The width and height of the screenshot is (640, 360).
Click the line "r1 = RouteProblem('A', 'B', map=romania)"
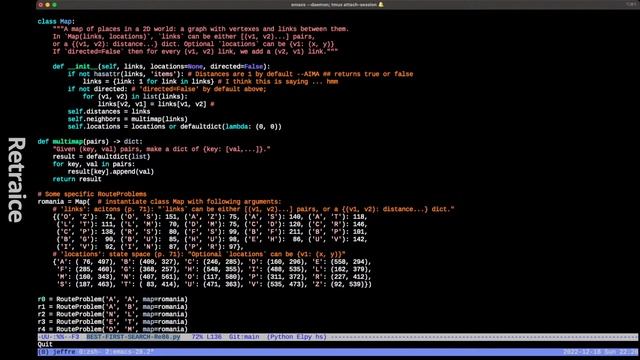[113, 307]
